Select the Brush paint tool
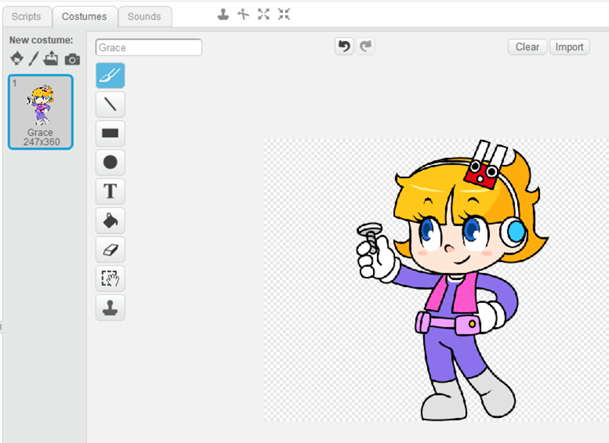609x443 pixels. pyautogui.click(x=110, y=75)
